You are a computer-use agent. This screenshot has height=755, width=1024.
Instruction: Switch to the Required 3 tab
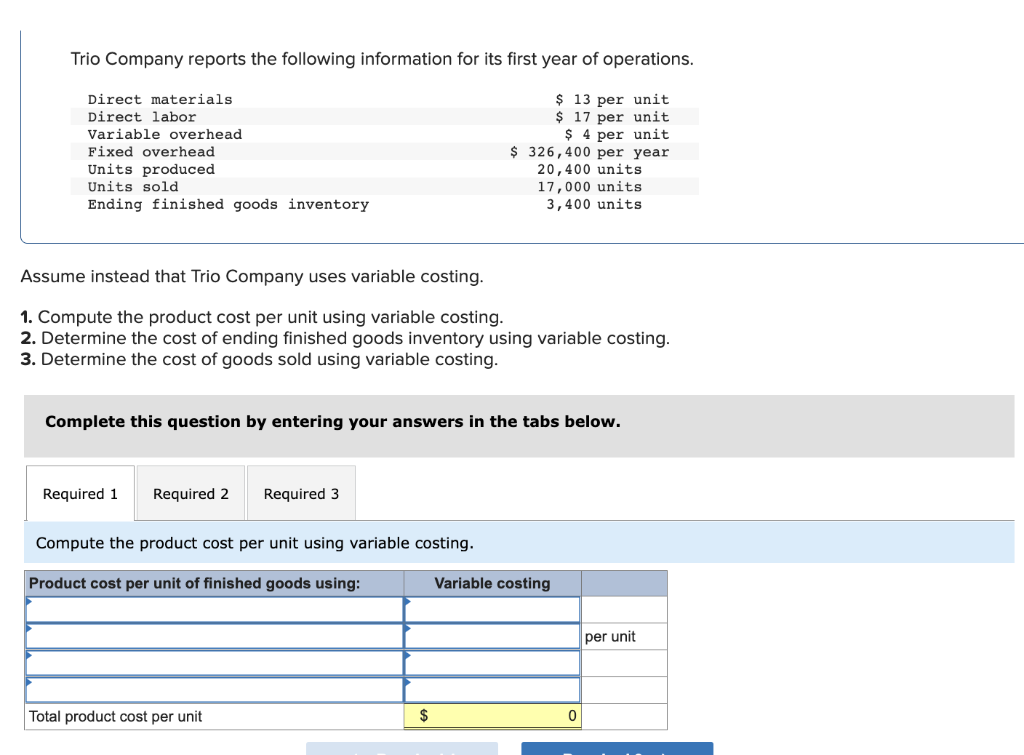click(301, 492)
